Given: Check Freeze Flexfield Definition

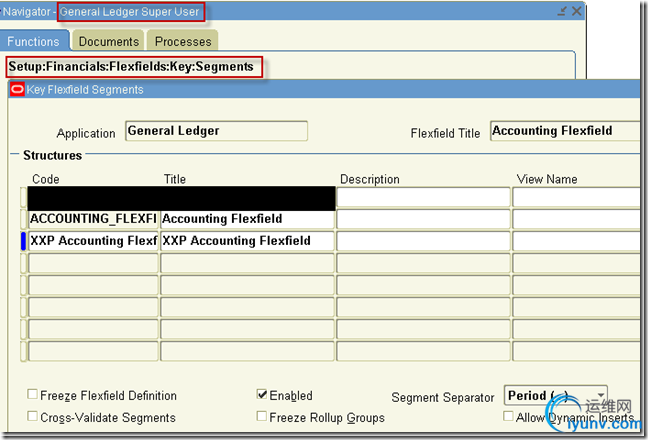Looking at the screenshot, I should coord(32,394).
